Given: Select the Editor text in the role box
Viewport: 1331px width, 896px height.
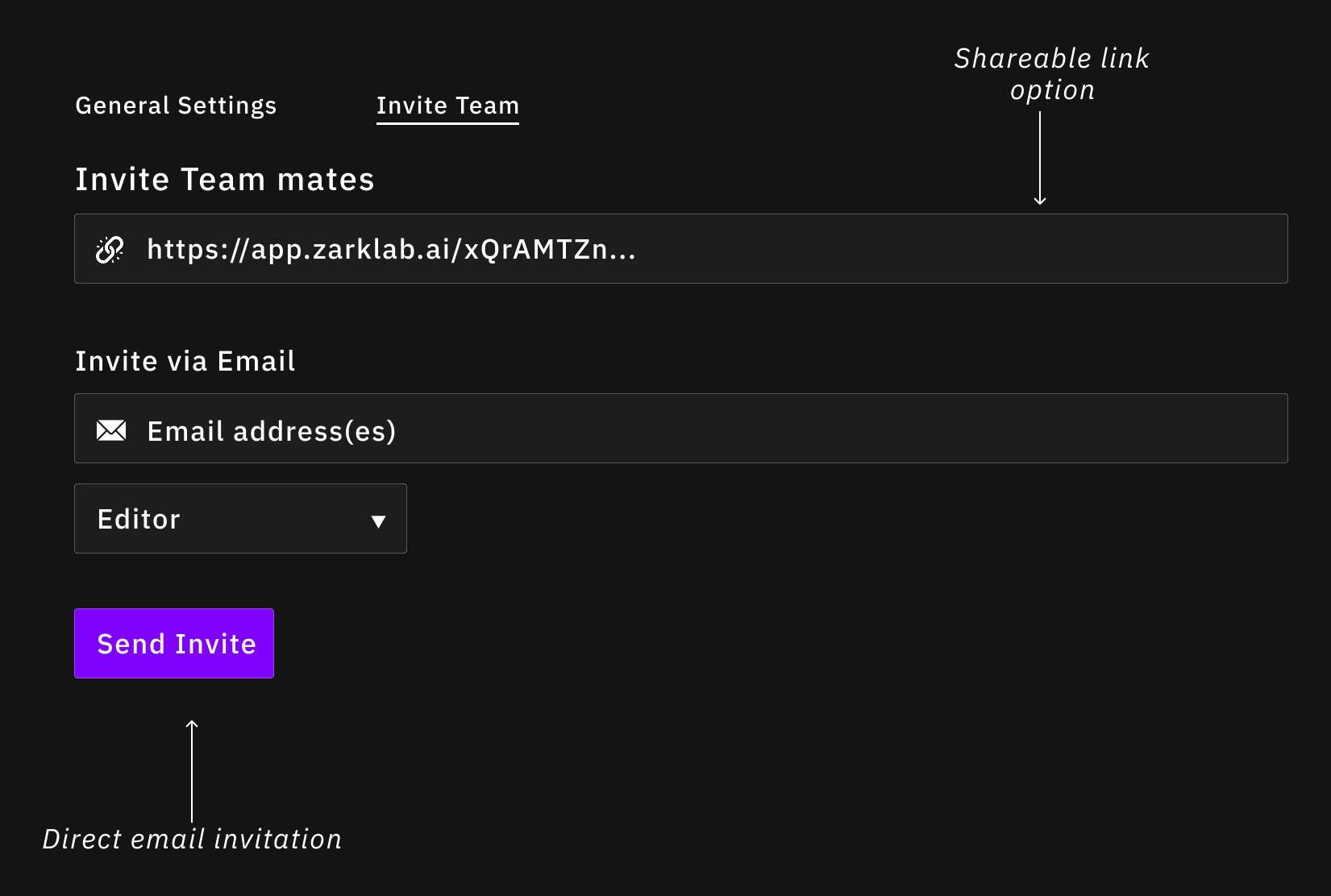Looking at the screenshot, I should tap(138, 519).
